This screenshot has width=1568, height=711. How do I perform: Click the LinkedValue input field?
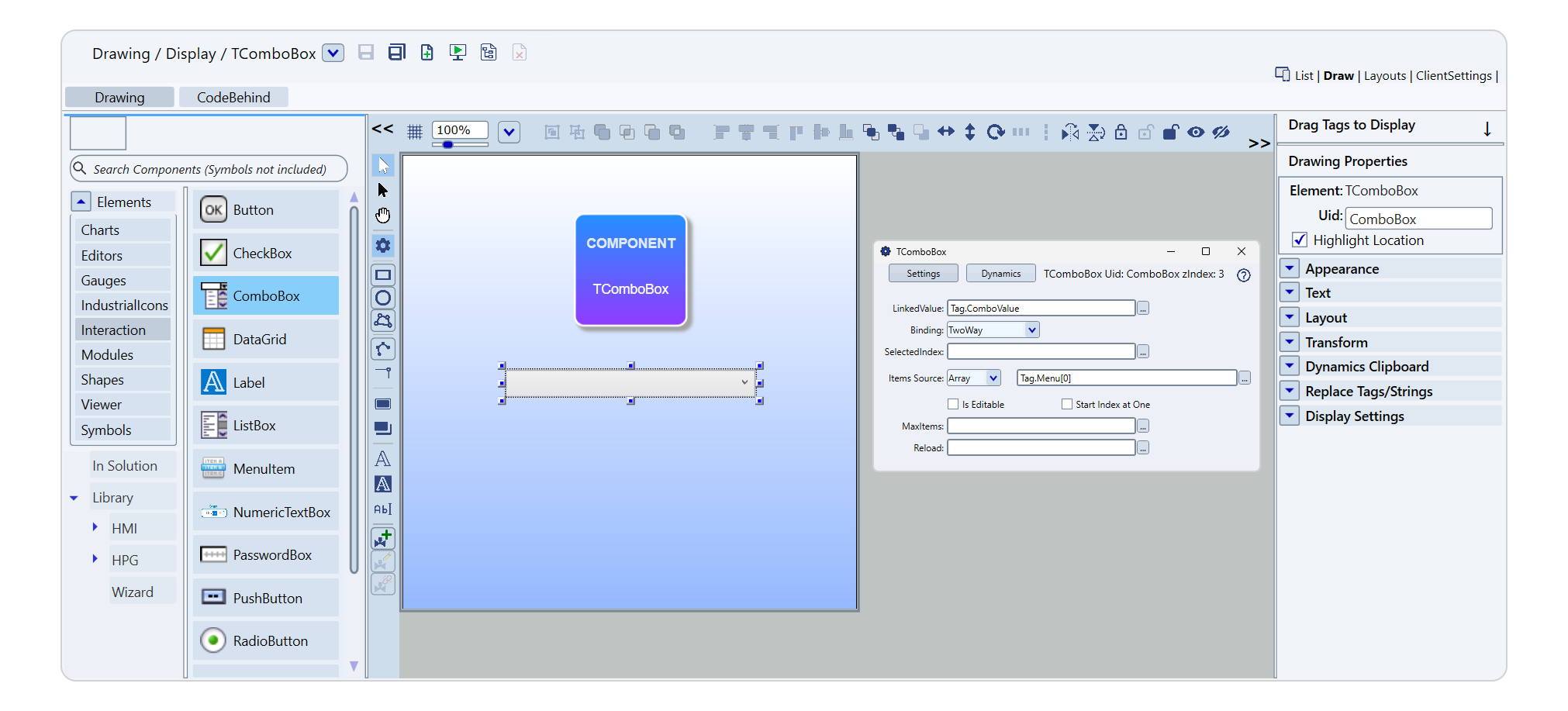1041,309
